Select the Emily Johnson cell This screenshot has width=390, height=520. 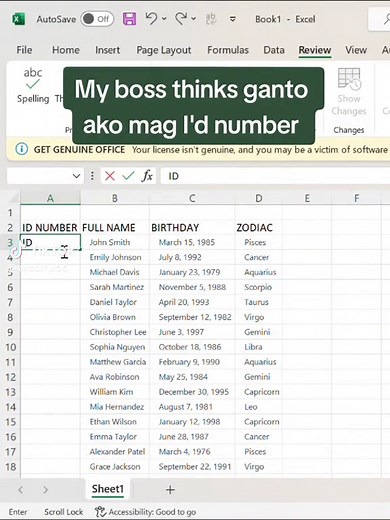pyautogui.click(x=115, y=257)
